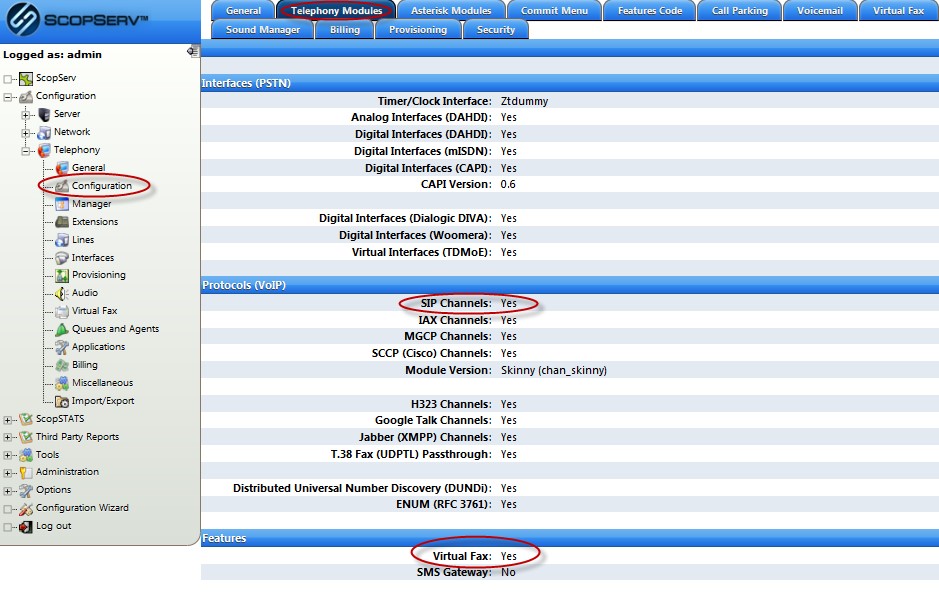
Task: Click the Log out icon
Action: (x=26, y=527)
